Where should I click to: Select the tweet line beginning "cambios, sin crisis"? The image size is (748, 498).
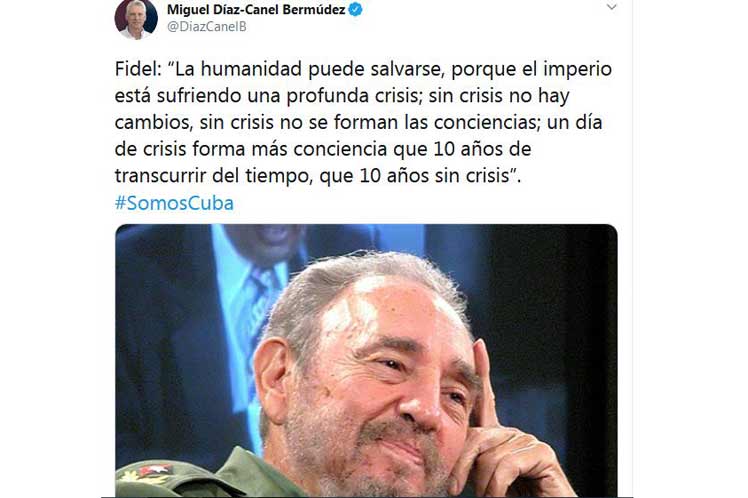click(x=358, y=123)
